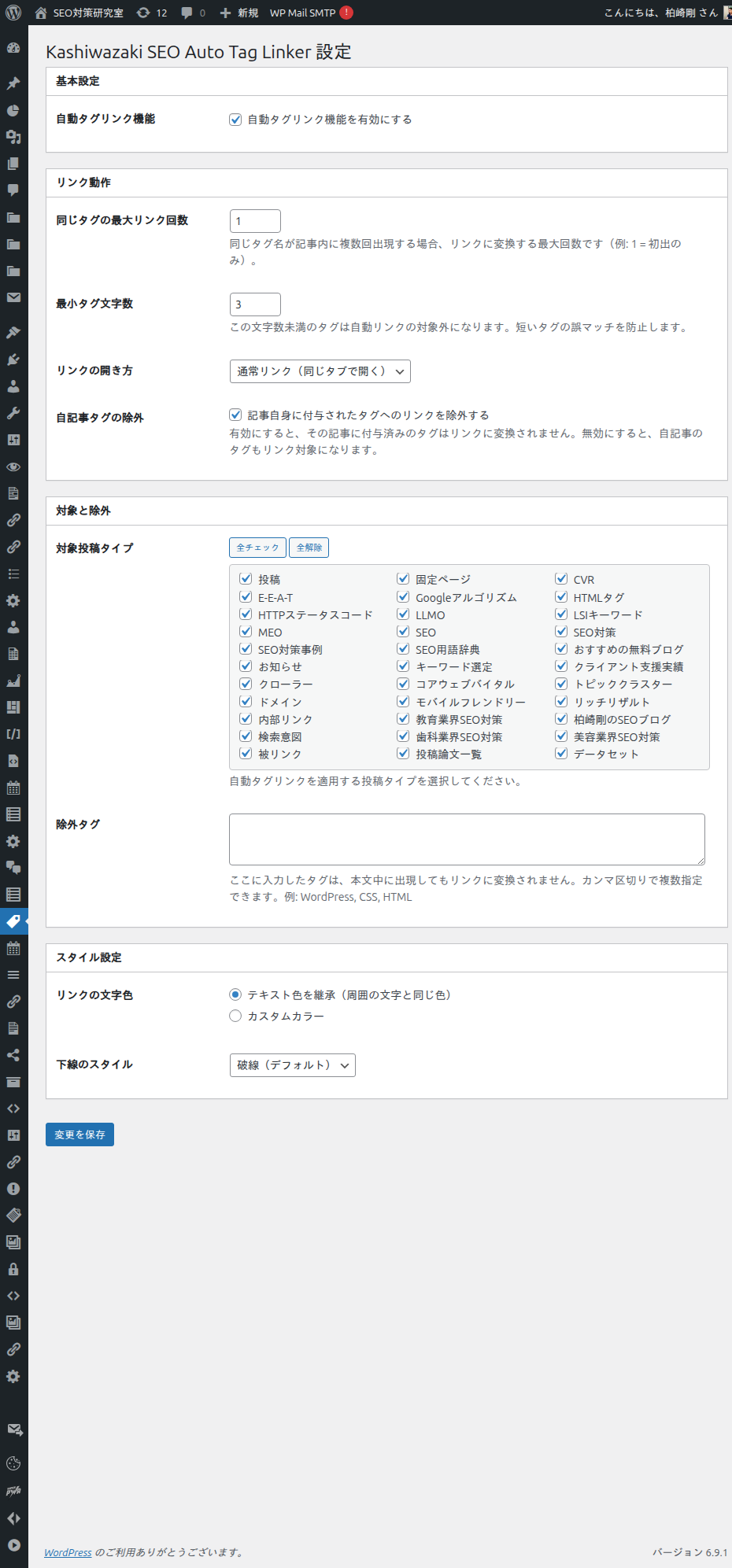Image resolution: width=732 pixels, height=1568 pixels.
Task: Uncheck the LLMO post type checkbox
Action: tap(403, 614)
